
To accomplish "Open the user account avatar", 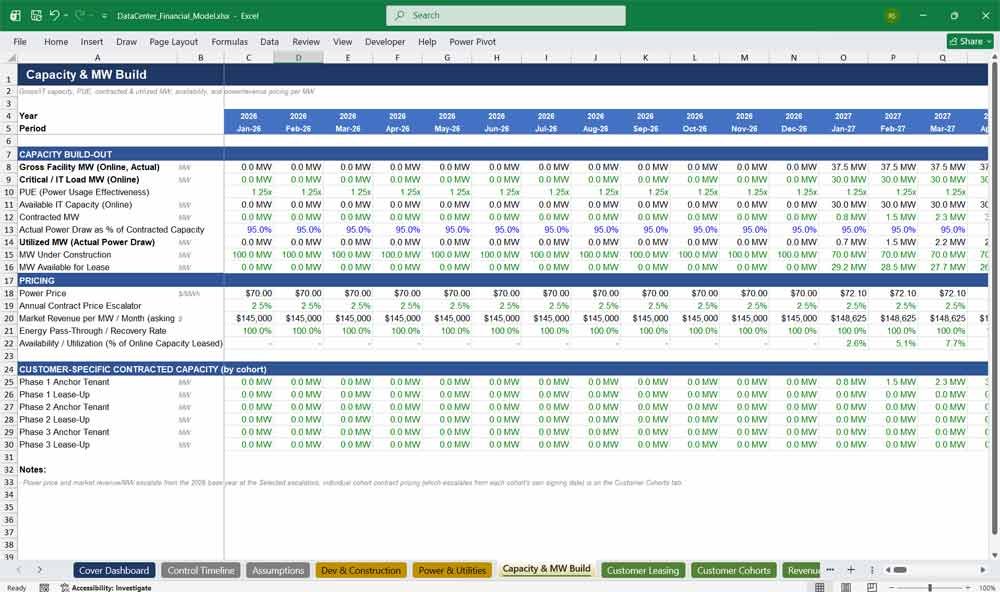I will click(892, 16).
